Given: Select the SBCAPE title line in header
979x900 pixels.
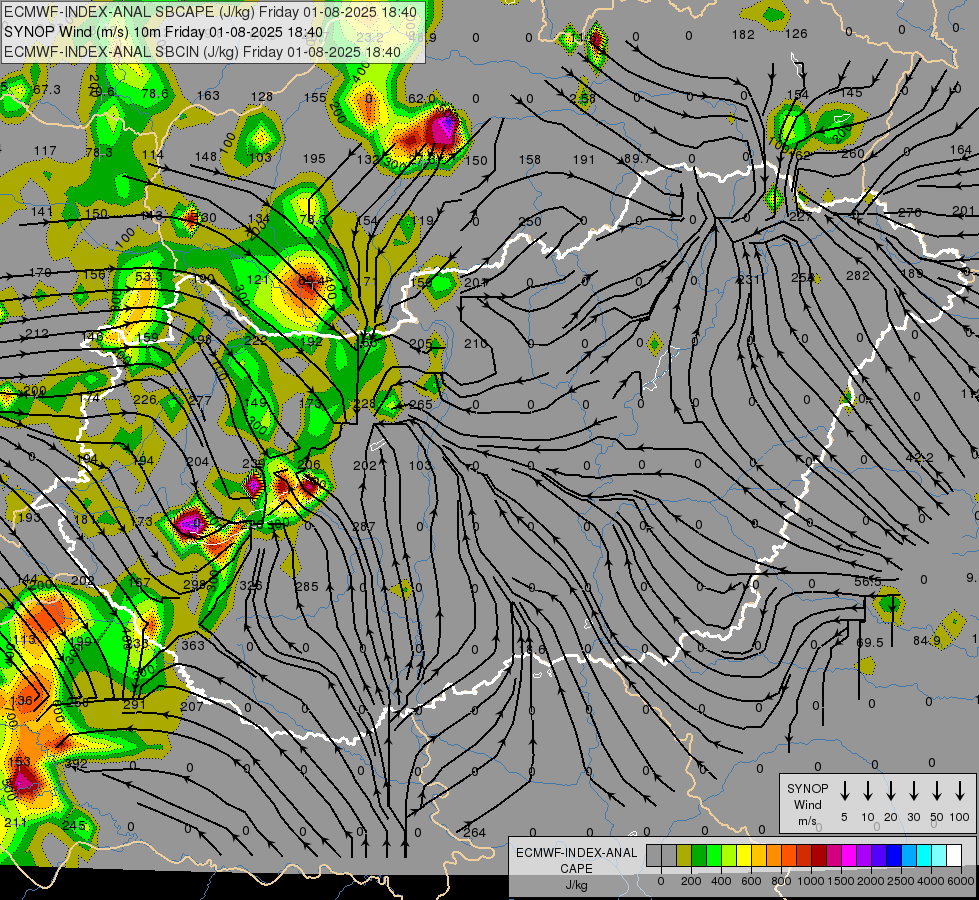Looking at the screenshot, I should click(x=210, y=12).
